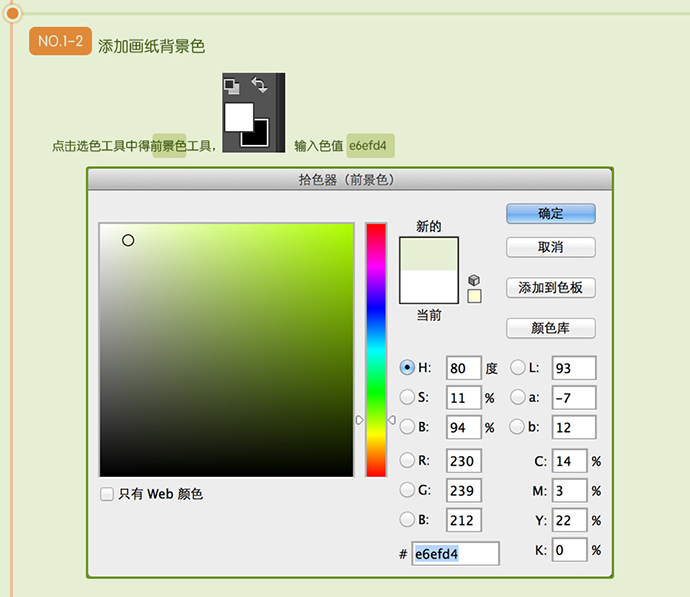Click the vertical rainbow hue slider
The height and width of the screenshot is (597, 690).
(x=375, y=350)
